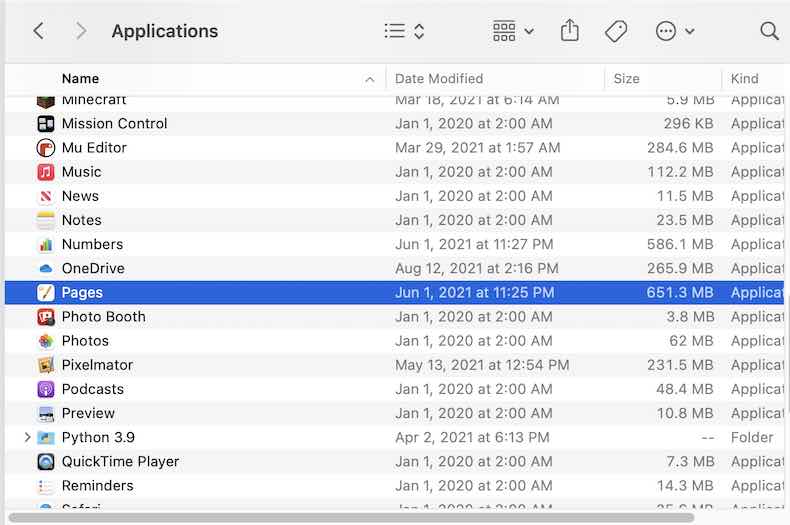Select the Music app icon
The image size is (790, 525).
[x=46, y=172]
